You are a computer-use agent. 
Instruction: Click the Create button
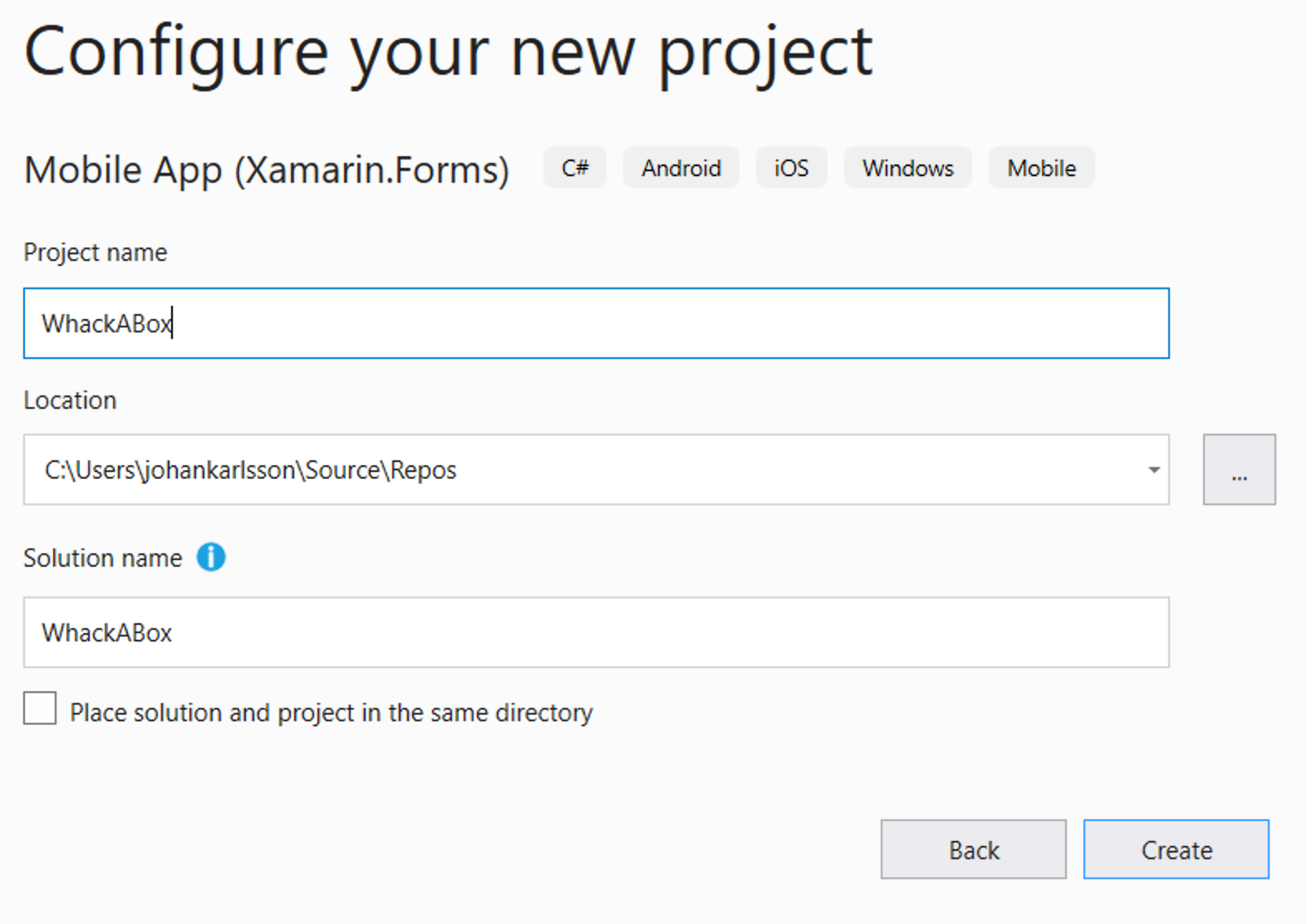pos(1176,849)
